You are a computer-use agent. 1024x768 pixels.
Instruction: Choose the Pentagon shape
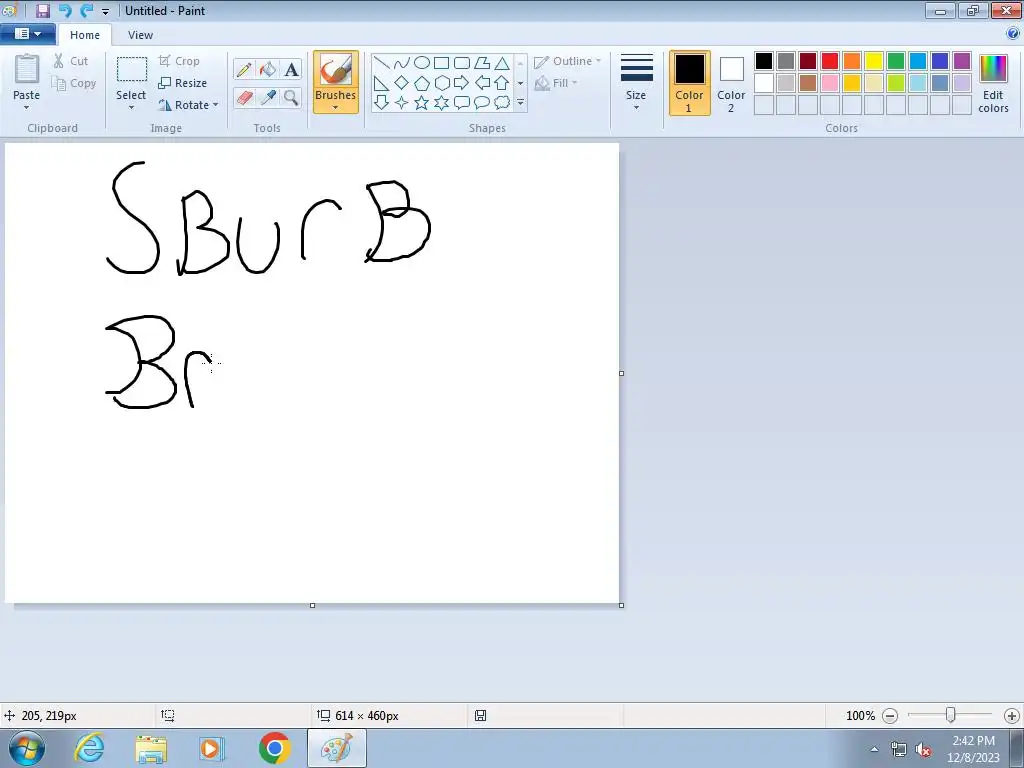click(422, 83)
